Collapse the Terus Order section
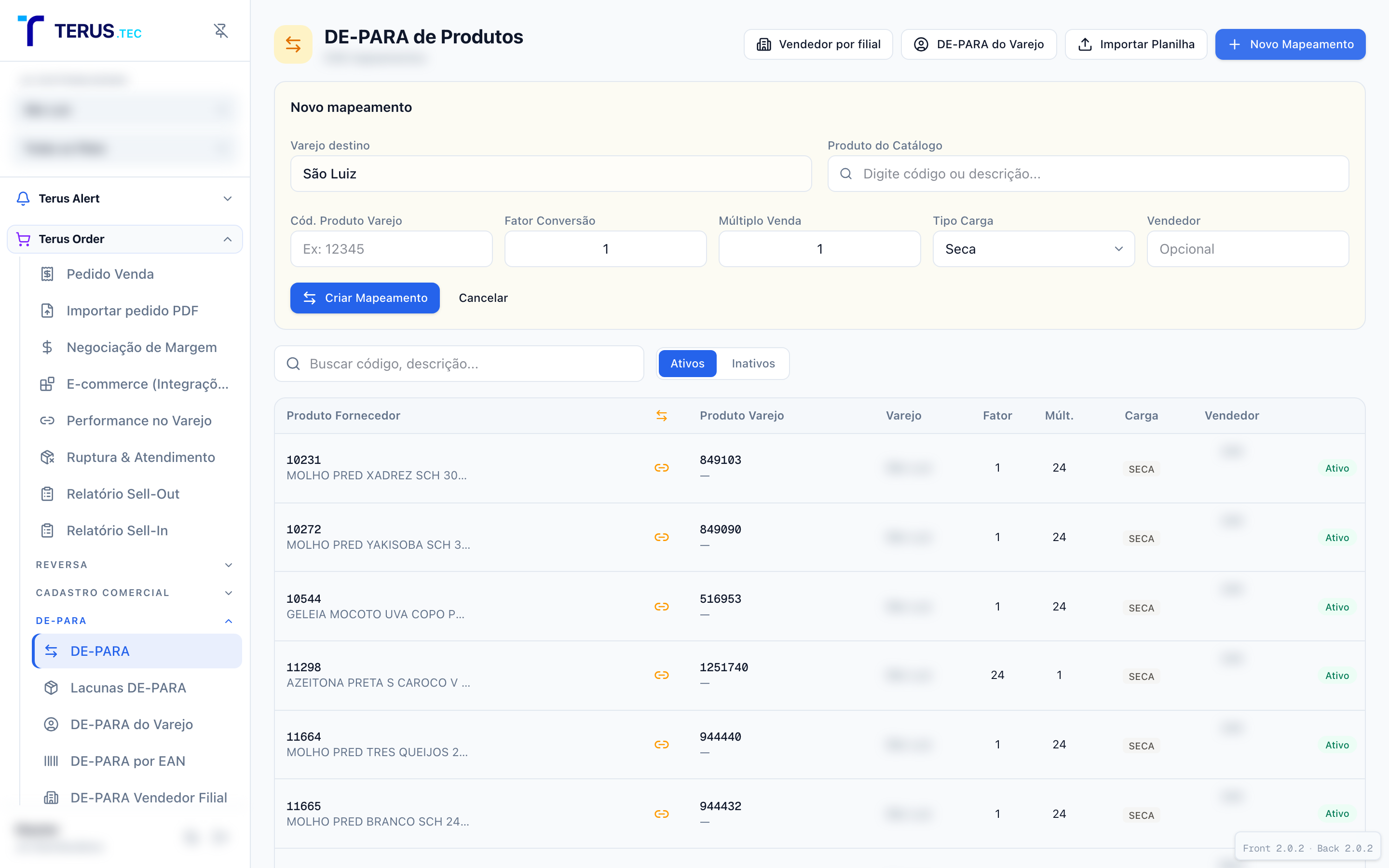The width and height of the screenshot is (1389, 868). tap(228, 239)
